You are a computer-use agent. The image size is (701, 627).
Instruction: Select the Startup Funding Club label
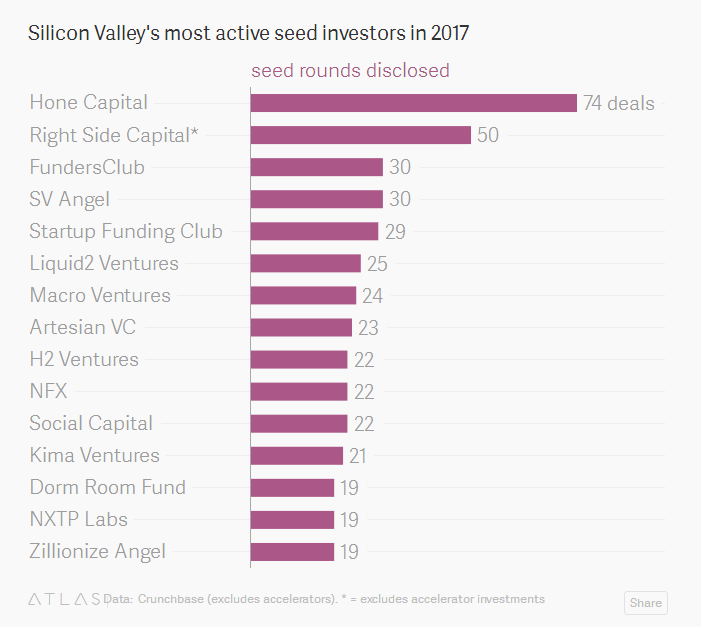pos(126,231)
